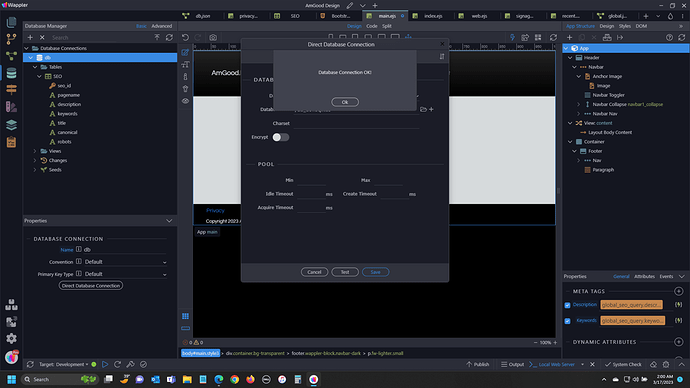The height and width of the screenshot is (388, 690).
Task: Expand the Navbar Collapse tree node
Action: click(x=579, y=104)
